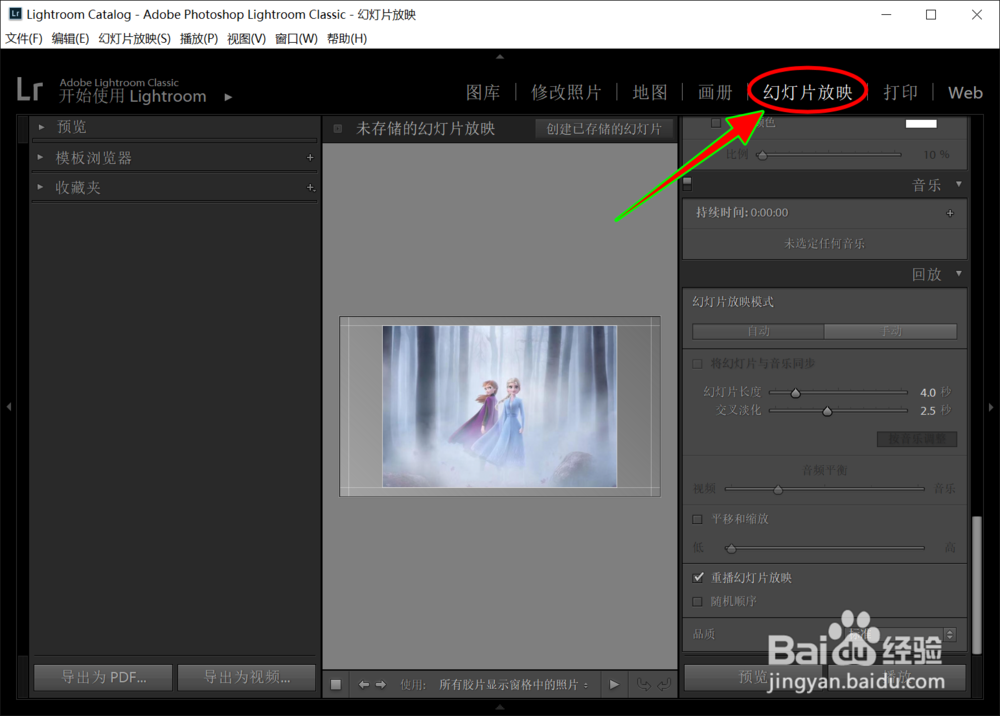Adjust audio balance slider
Image resolution: width=1000 pixels, height=716 pixels.
coord(778,490)
